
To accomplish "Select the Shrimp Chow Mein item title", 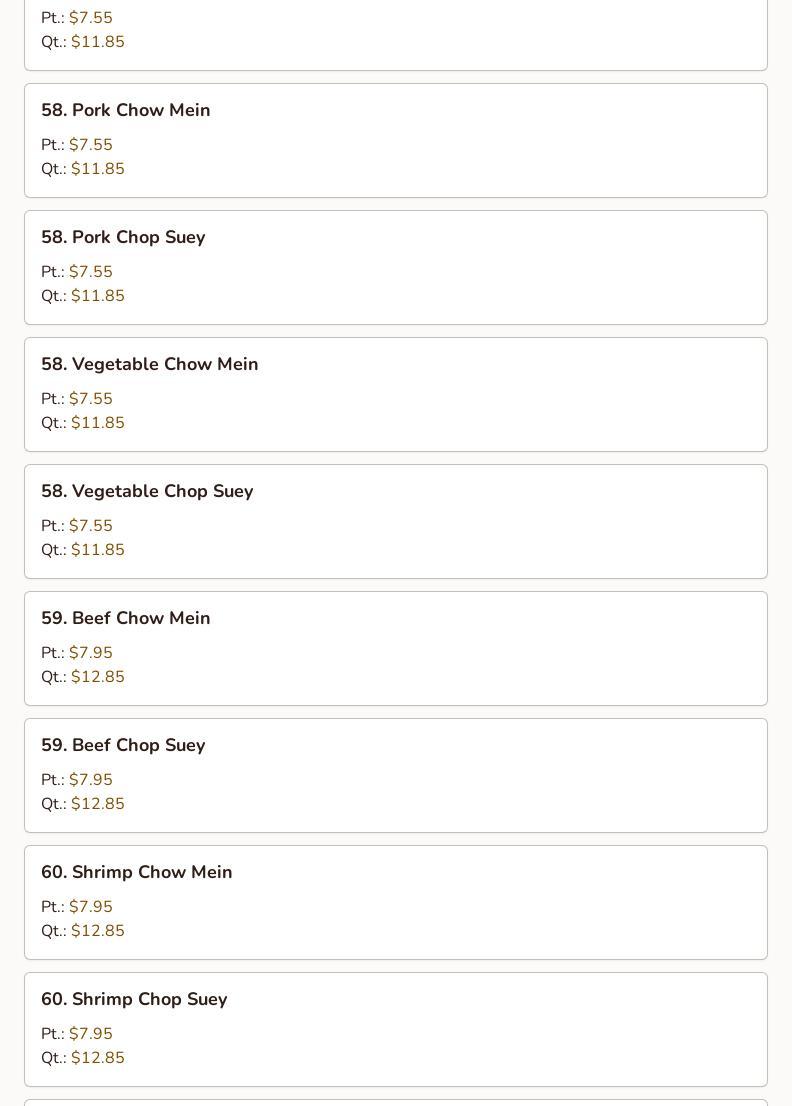I will 137,872.
